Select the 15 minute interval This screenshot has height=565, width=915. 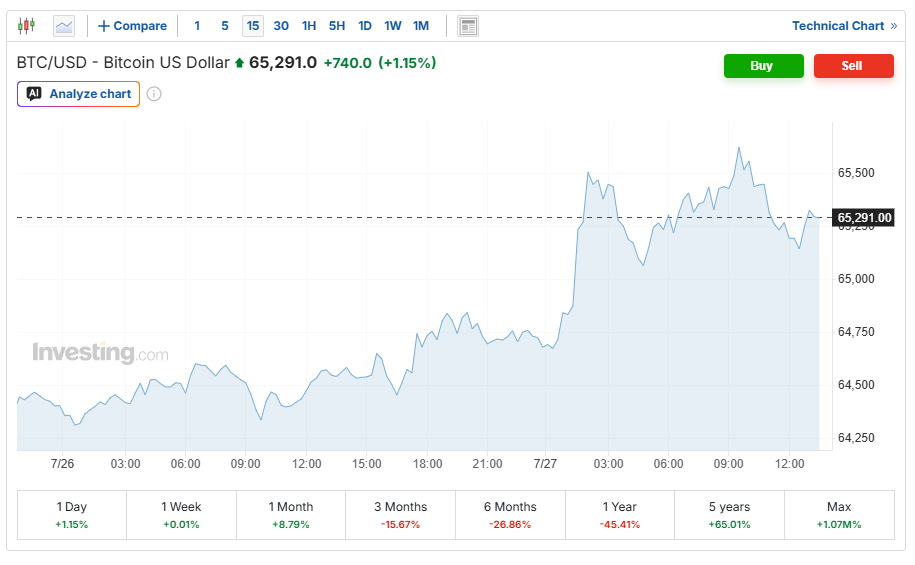[253, 26]
